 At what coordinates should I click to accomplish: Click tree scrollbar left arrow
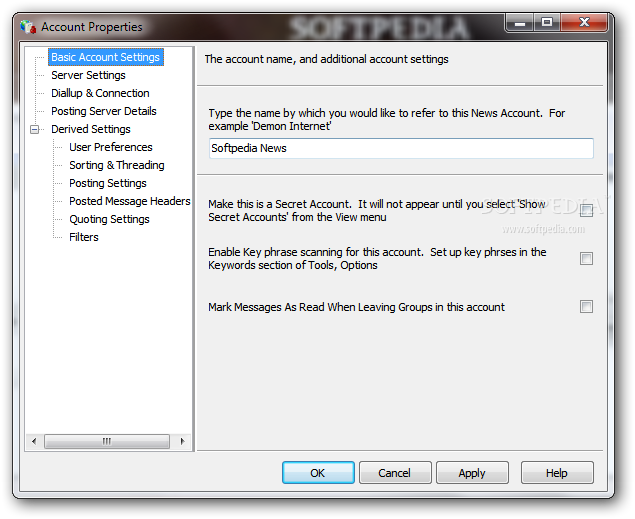tap(34, 441)
